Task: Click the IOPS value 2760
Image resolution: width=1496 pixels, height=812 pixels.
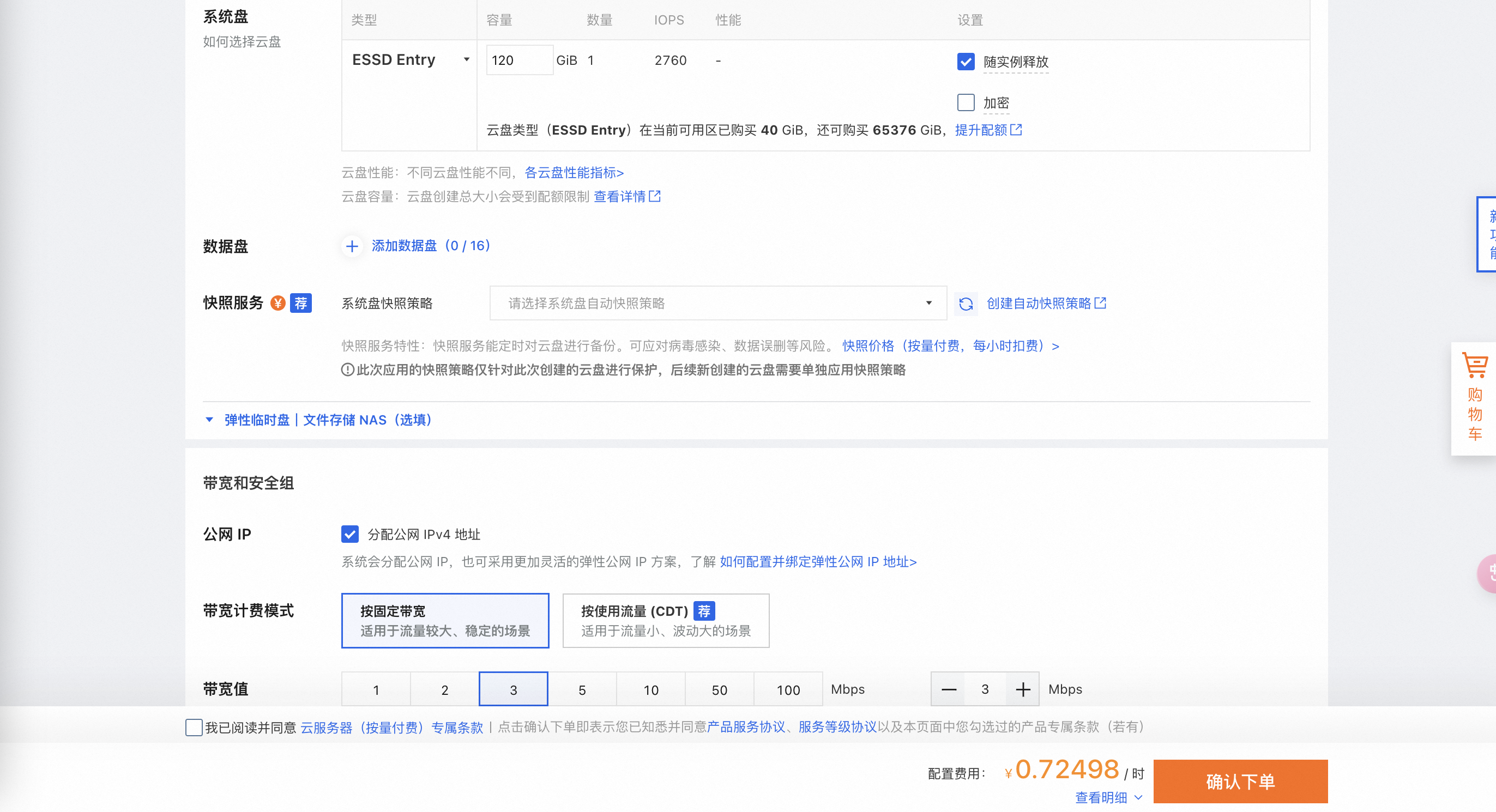Action: 671,60
